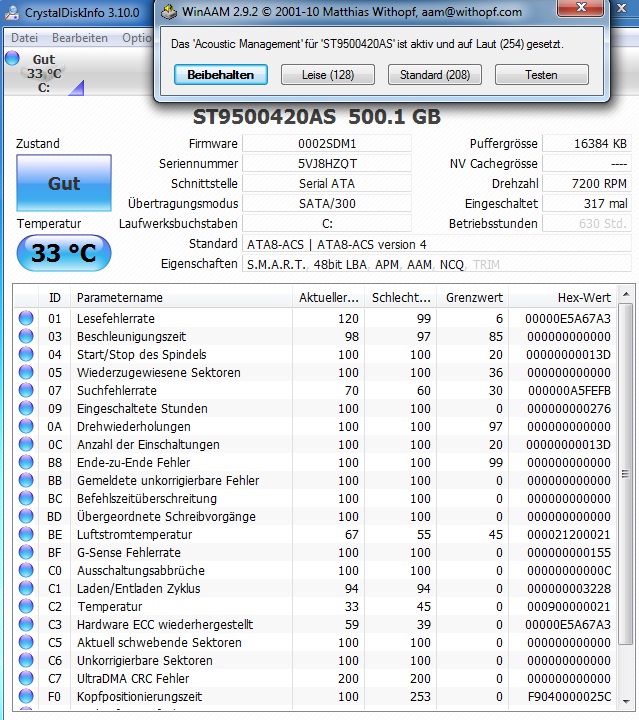Click the Betriebsstunden value 630 Std.
The image size is (639, 720).
(587, 224)
